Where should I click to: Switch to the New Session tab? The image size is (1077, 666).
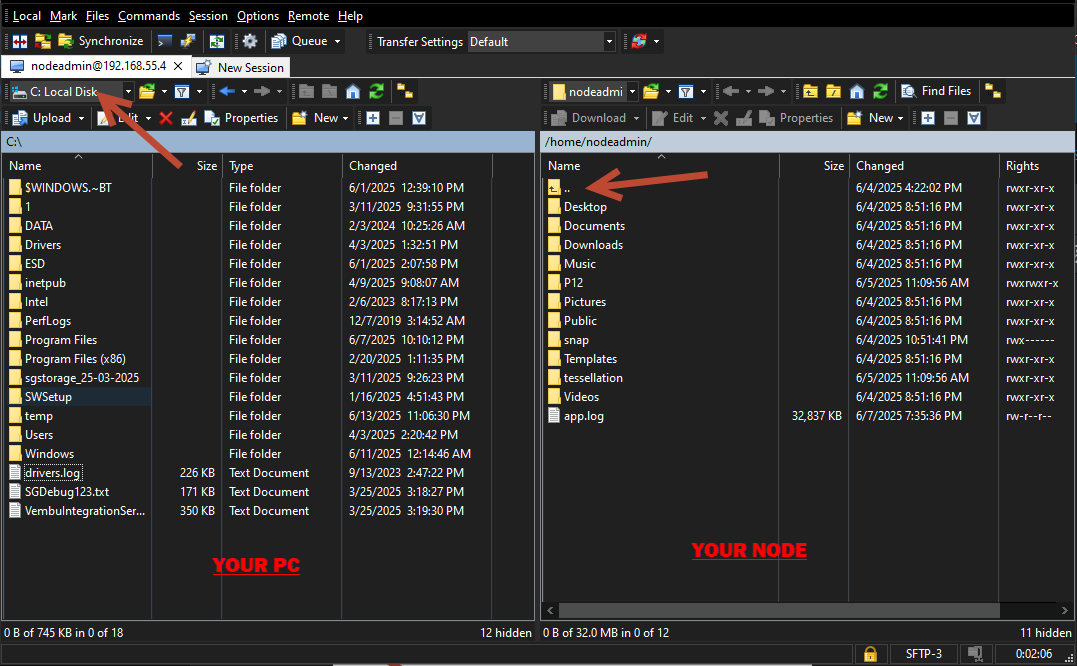pos(240,67)
